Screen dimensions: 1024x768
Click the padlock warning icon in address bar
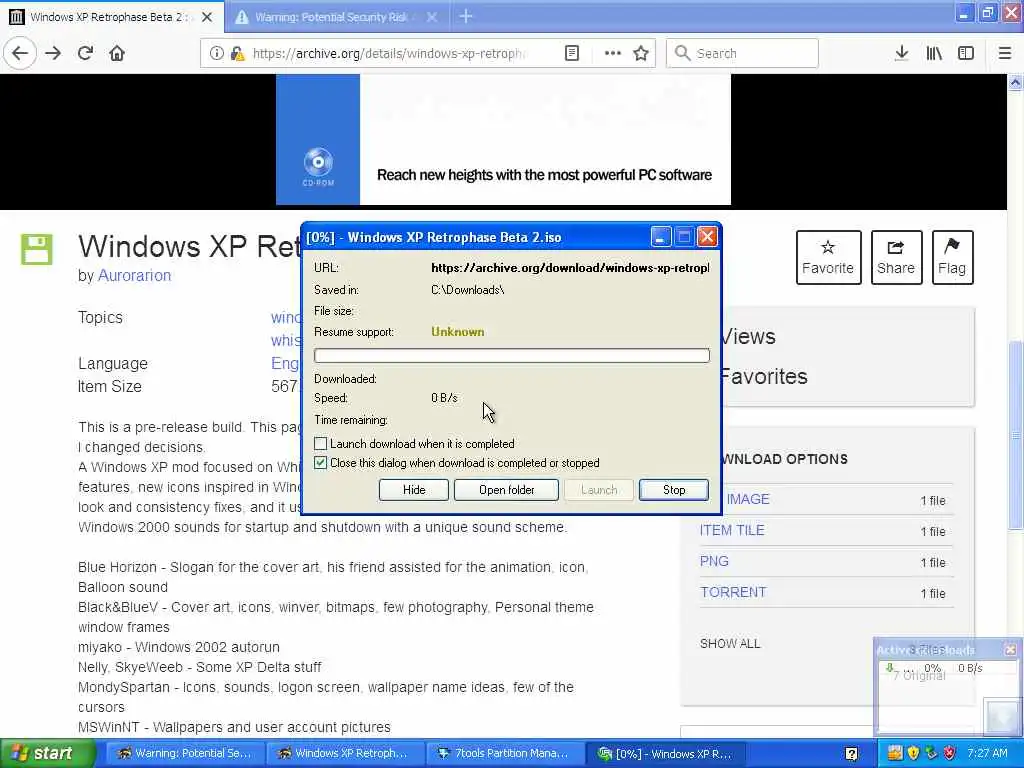point(237,53)
